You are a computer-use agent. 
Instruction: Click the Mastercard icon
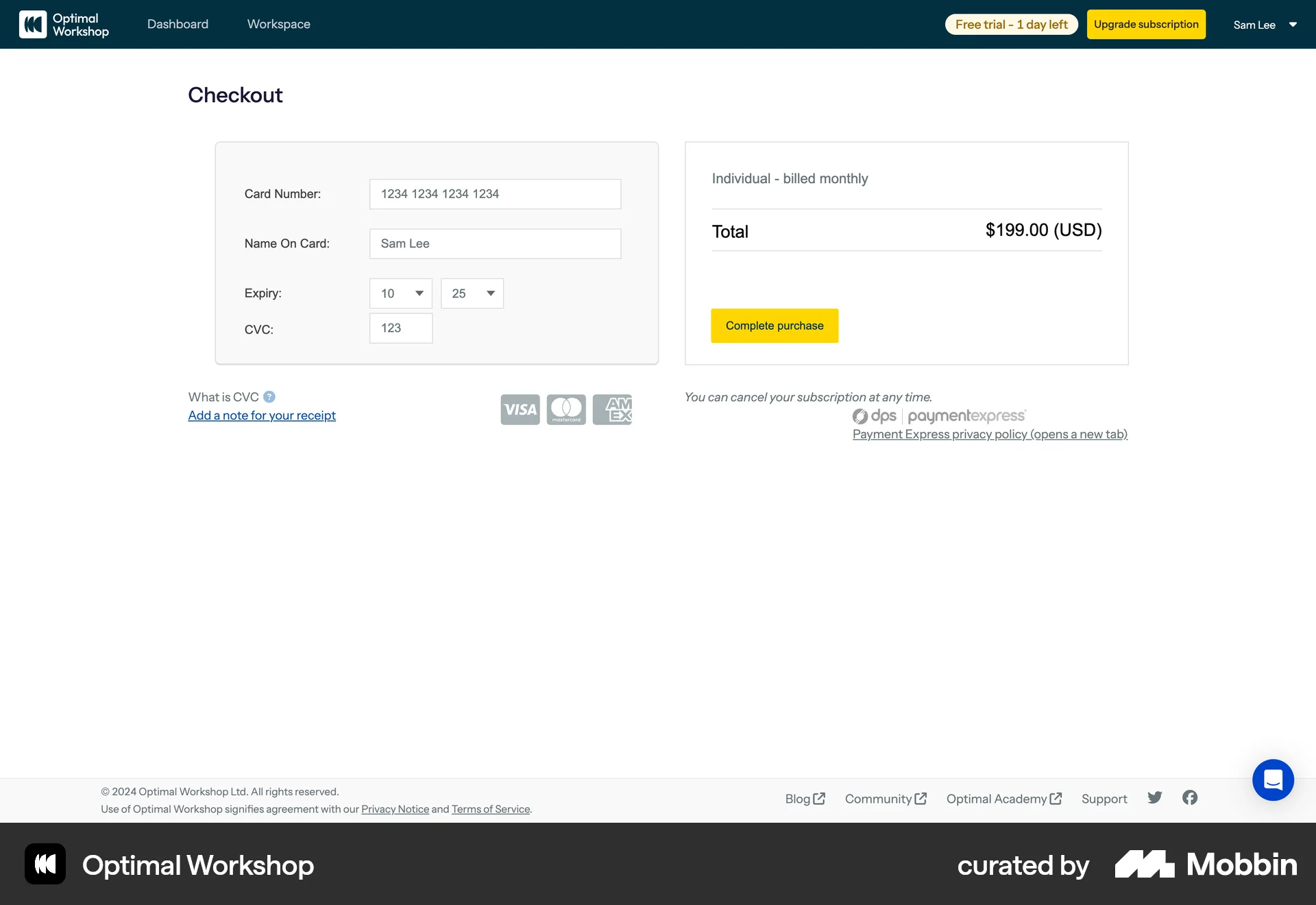coord(566,409)
